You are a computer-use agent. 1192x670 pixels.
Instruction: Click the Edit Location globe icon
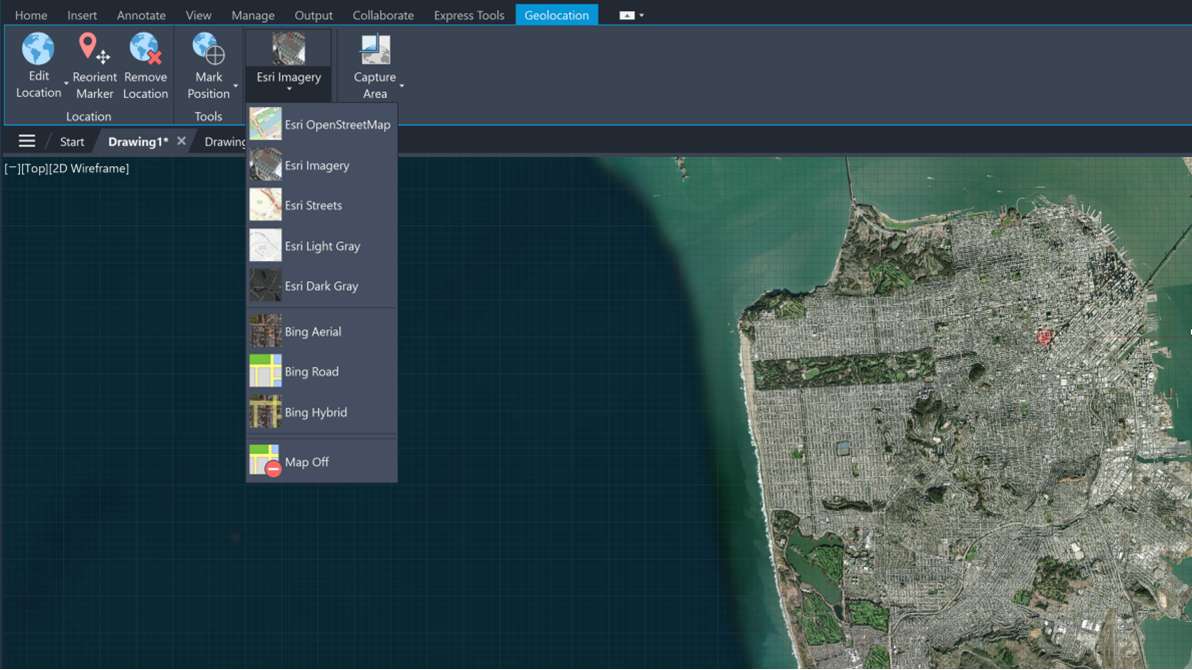pos(38,49)
